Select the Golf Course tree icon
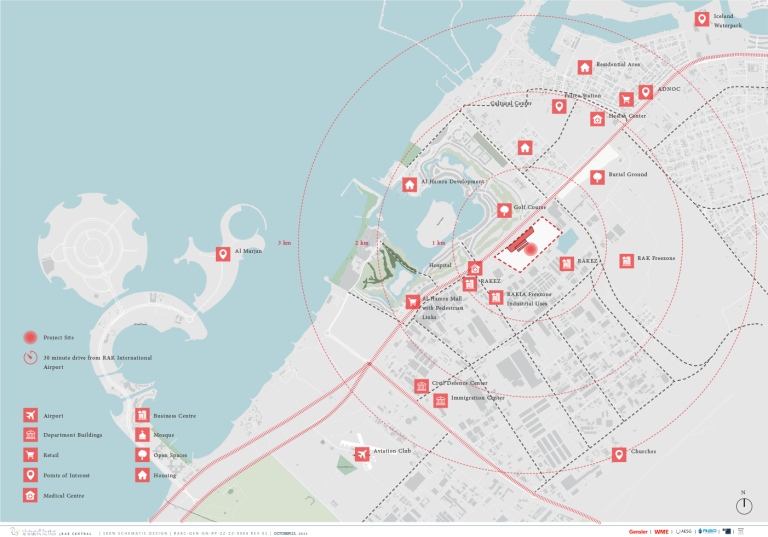 (504, 211)
